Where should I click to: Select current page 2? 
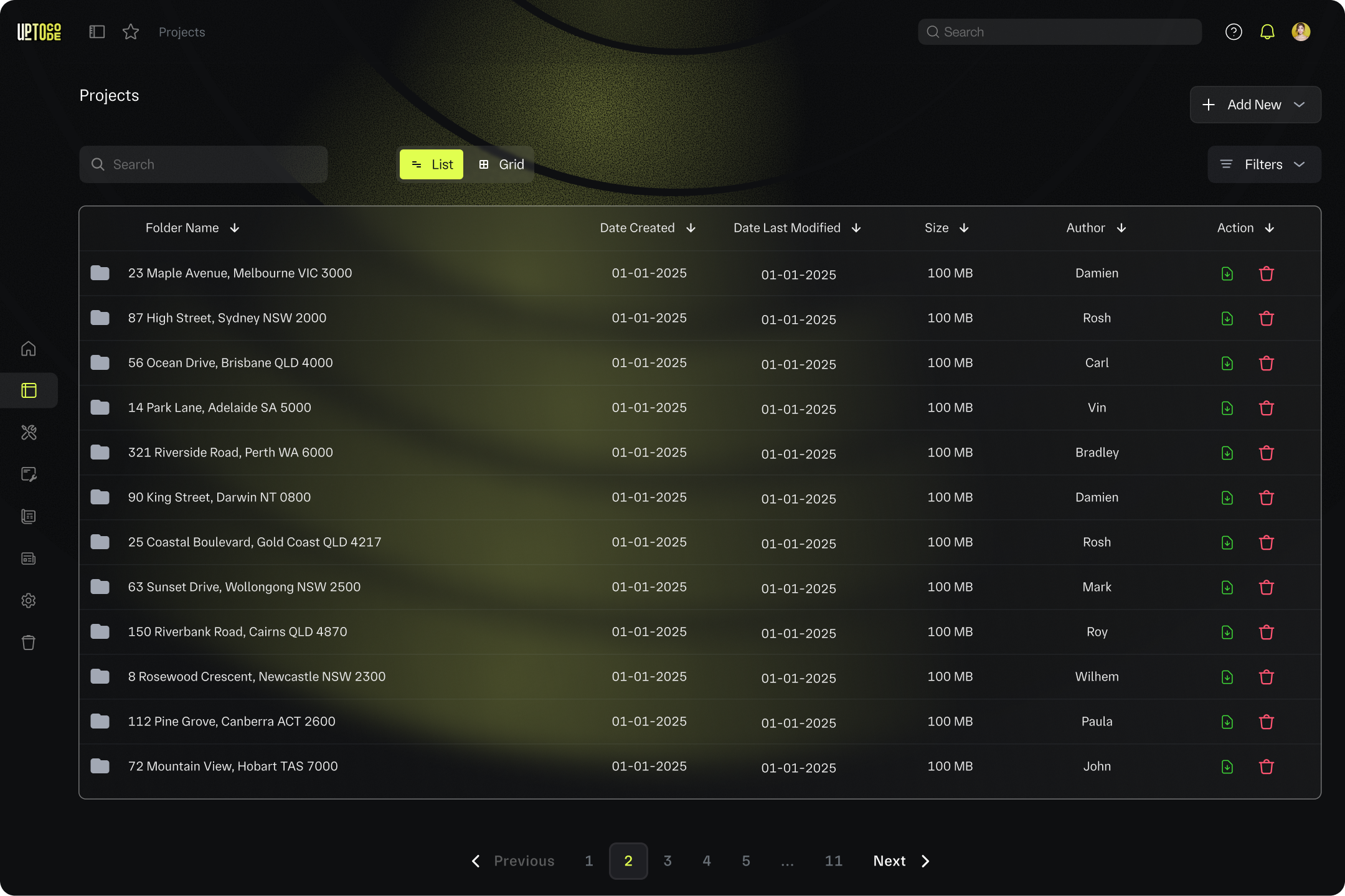click(628, 861)
